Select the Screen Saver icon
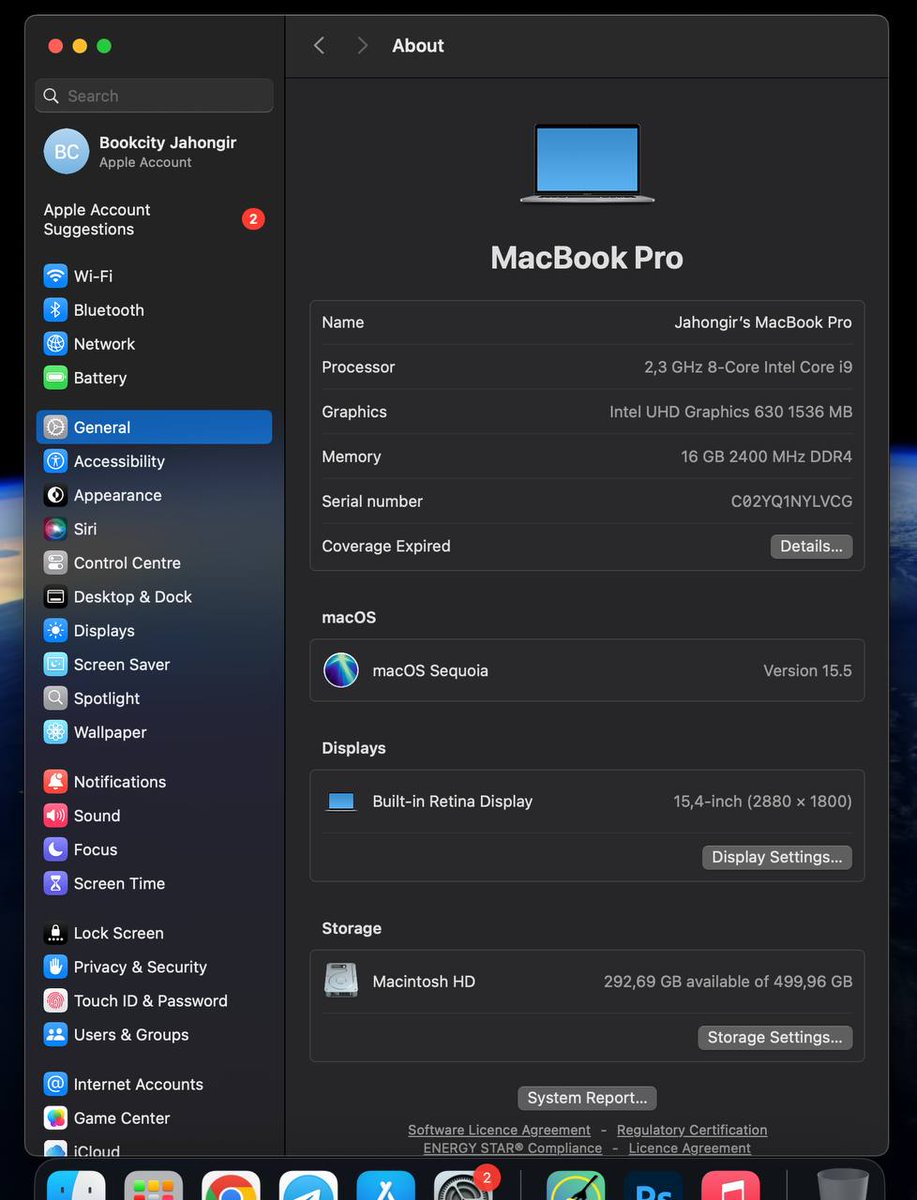Screen dimensions: 917x1200 tap(56, 665)
